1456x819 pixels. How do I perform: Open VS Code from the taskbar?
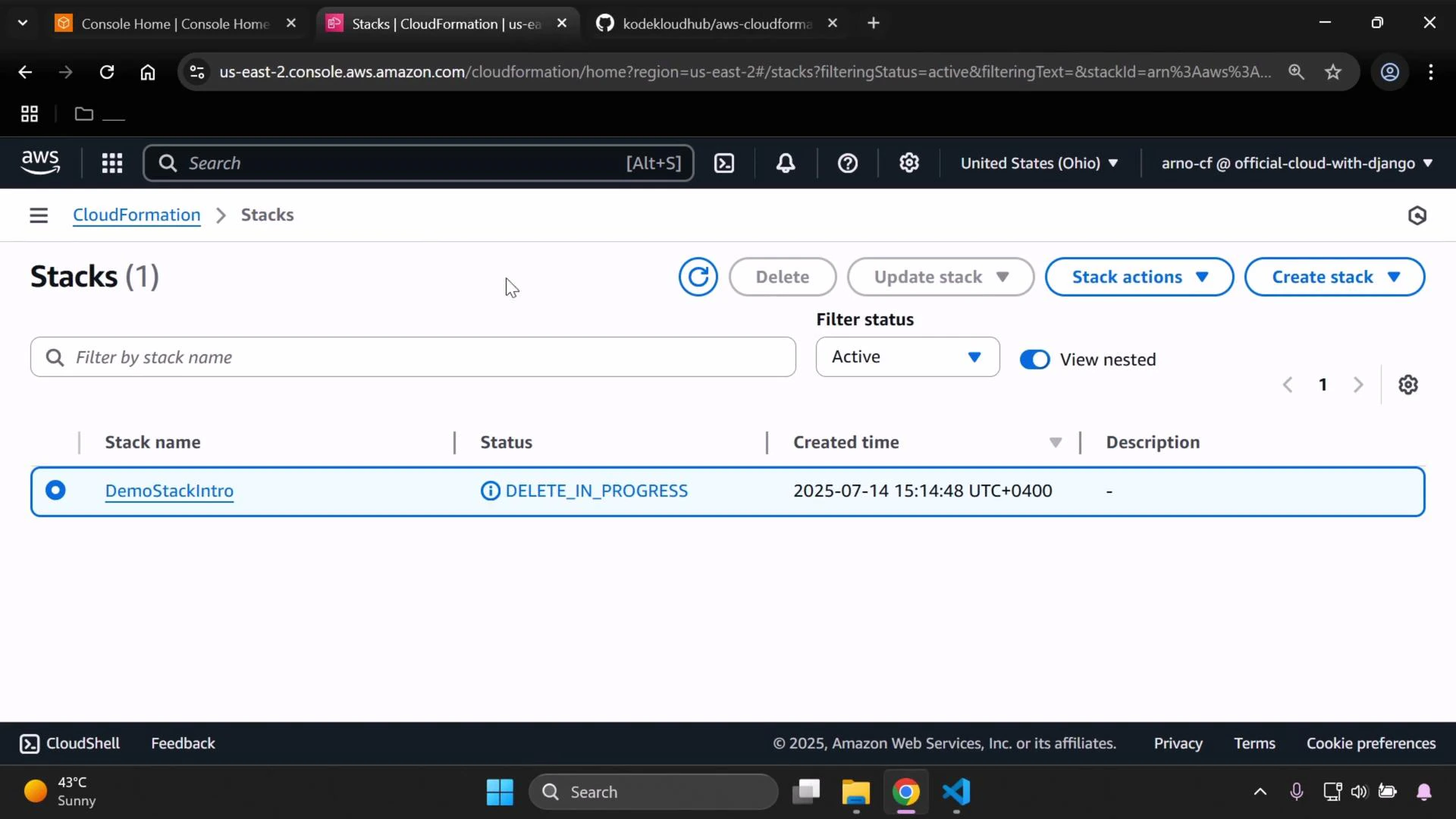pos(955,791)
